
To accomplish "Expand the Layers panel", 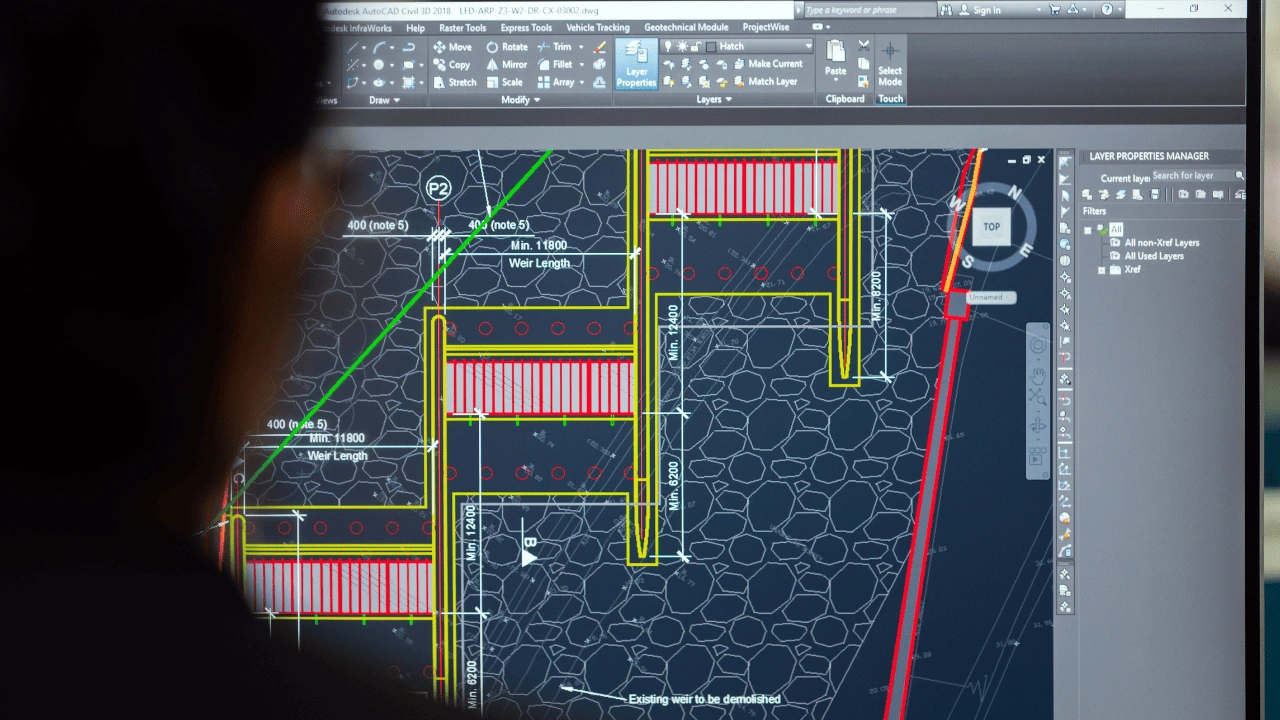I will tap(714, 99).
